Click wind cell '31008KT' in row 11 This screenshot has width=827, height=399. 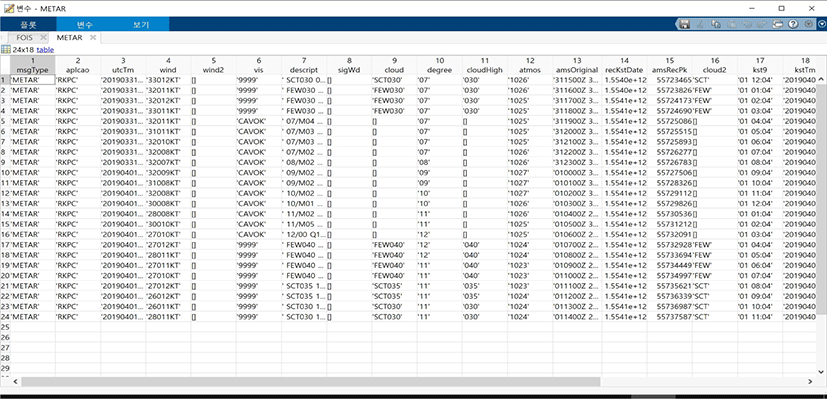pos(168,183)
